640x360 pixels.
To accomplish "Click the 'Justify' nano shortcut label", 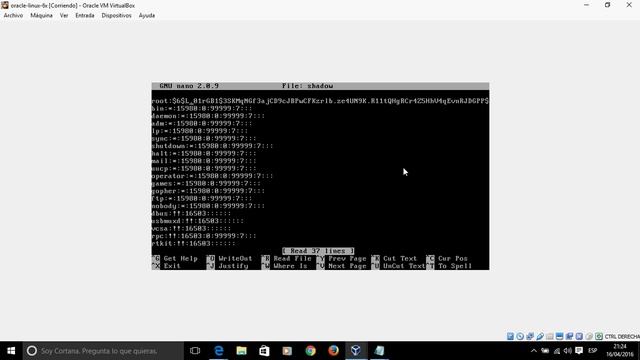I will (x=233, y=266).
